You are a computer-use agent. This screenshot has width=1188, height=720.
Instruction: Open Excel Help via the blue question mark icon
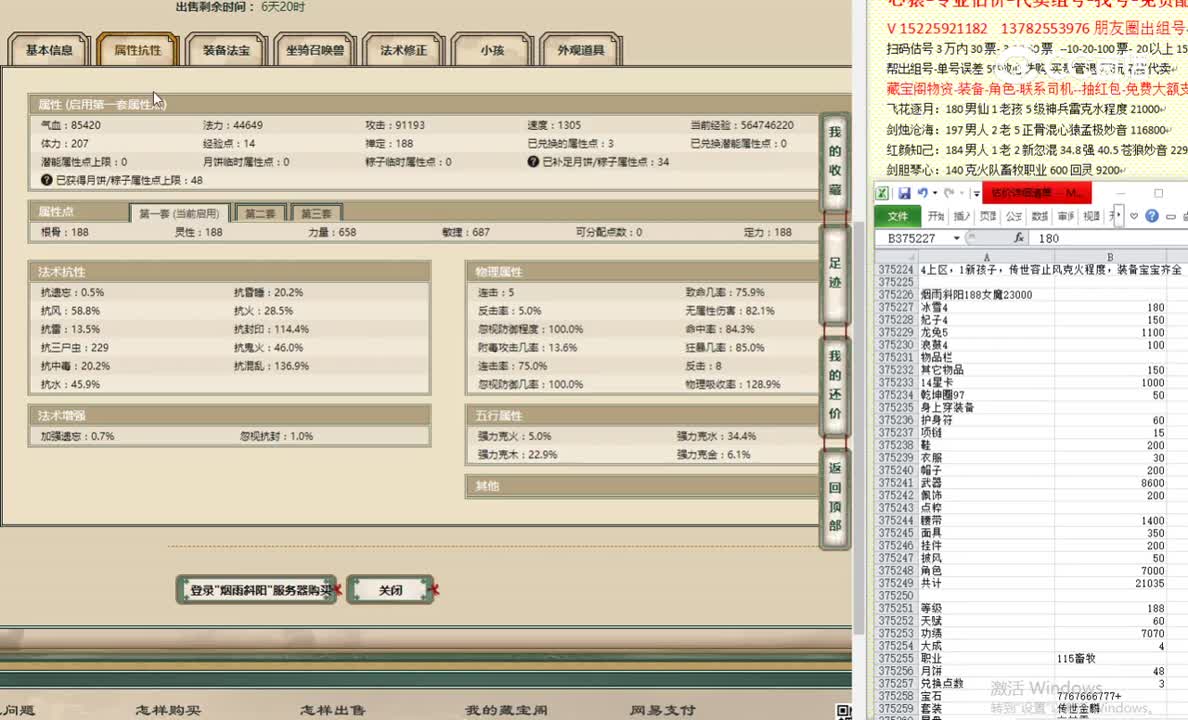[1151, 216]
